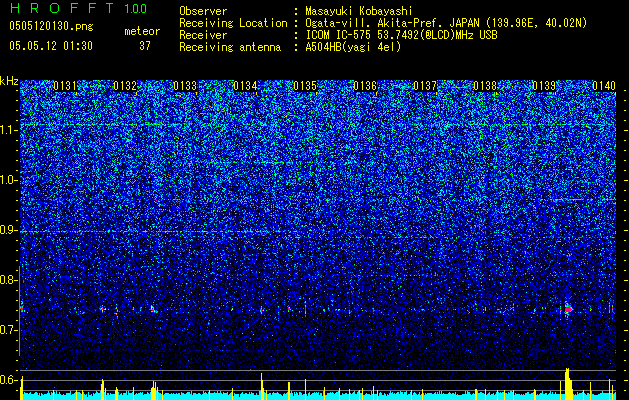629x400 pixels.
Task: Select the 0140 time label
Action: point(604,86)
